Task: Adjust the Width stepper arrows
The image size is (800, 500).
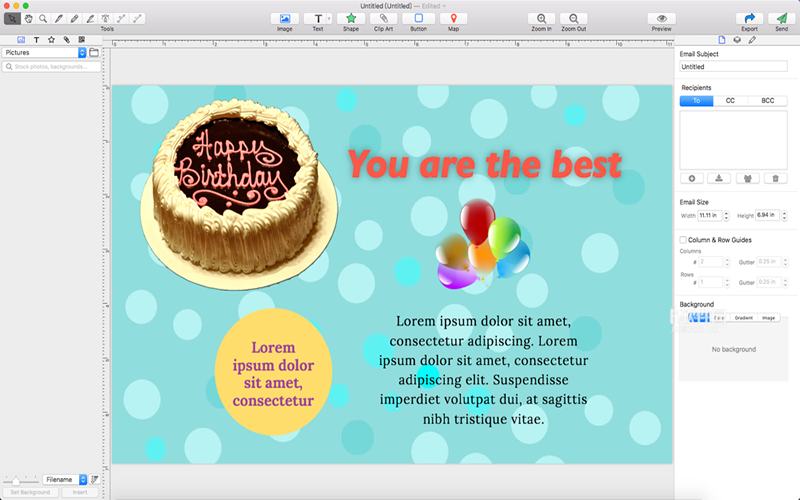Action: click(727, 216)
